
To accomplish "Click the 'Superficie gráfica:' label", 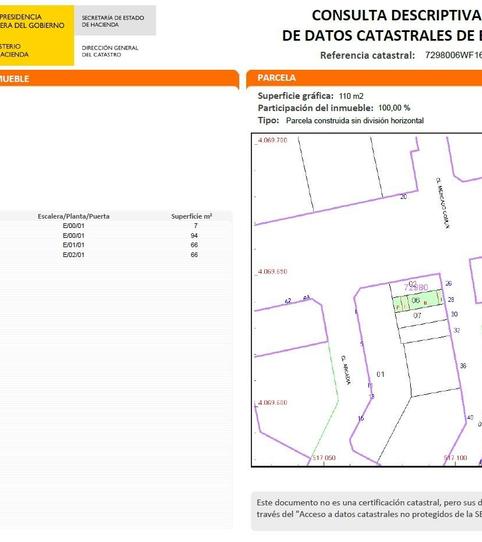I will 296,96.
